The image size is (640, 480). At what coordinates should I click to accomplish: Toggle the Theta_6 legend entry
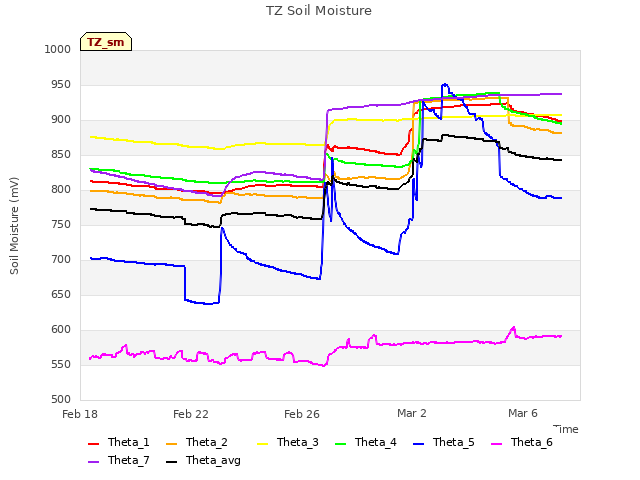coord(522,442)
